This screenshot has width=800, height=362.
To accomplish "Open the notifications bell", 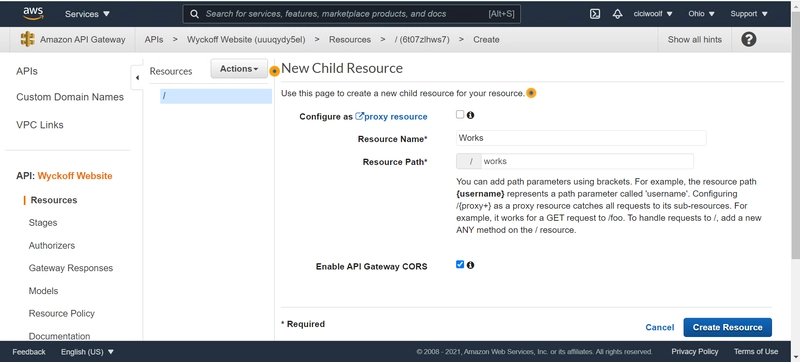I will pyautogui.click(x=617, y=14).
